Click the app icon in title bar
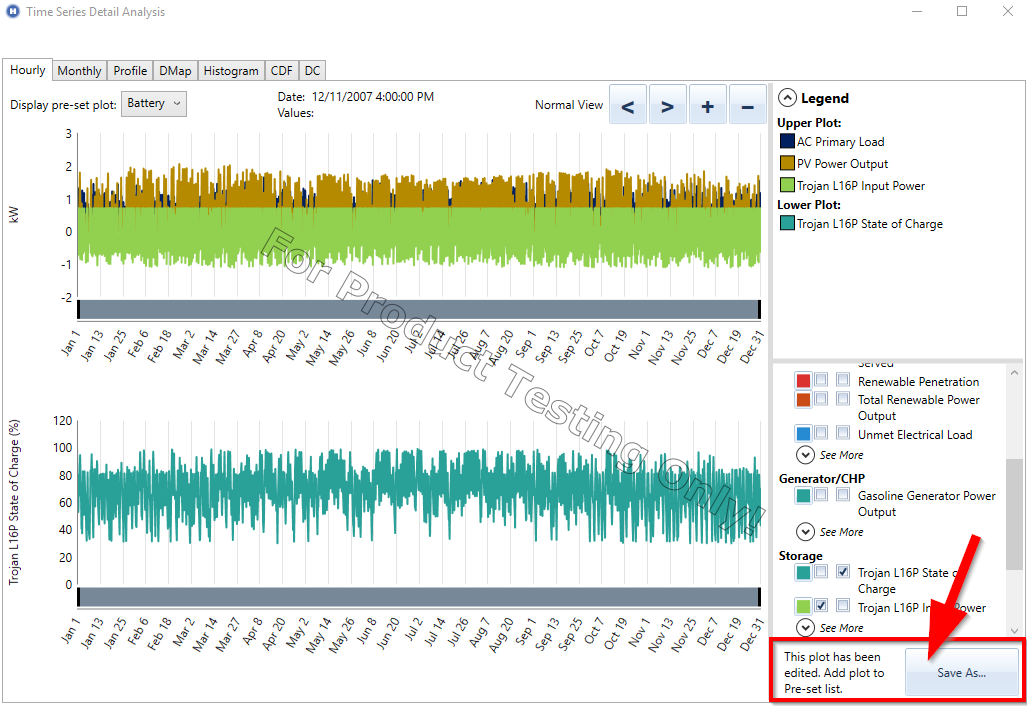 (x=13, y=12)
